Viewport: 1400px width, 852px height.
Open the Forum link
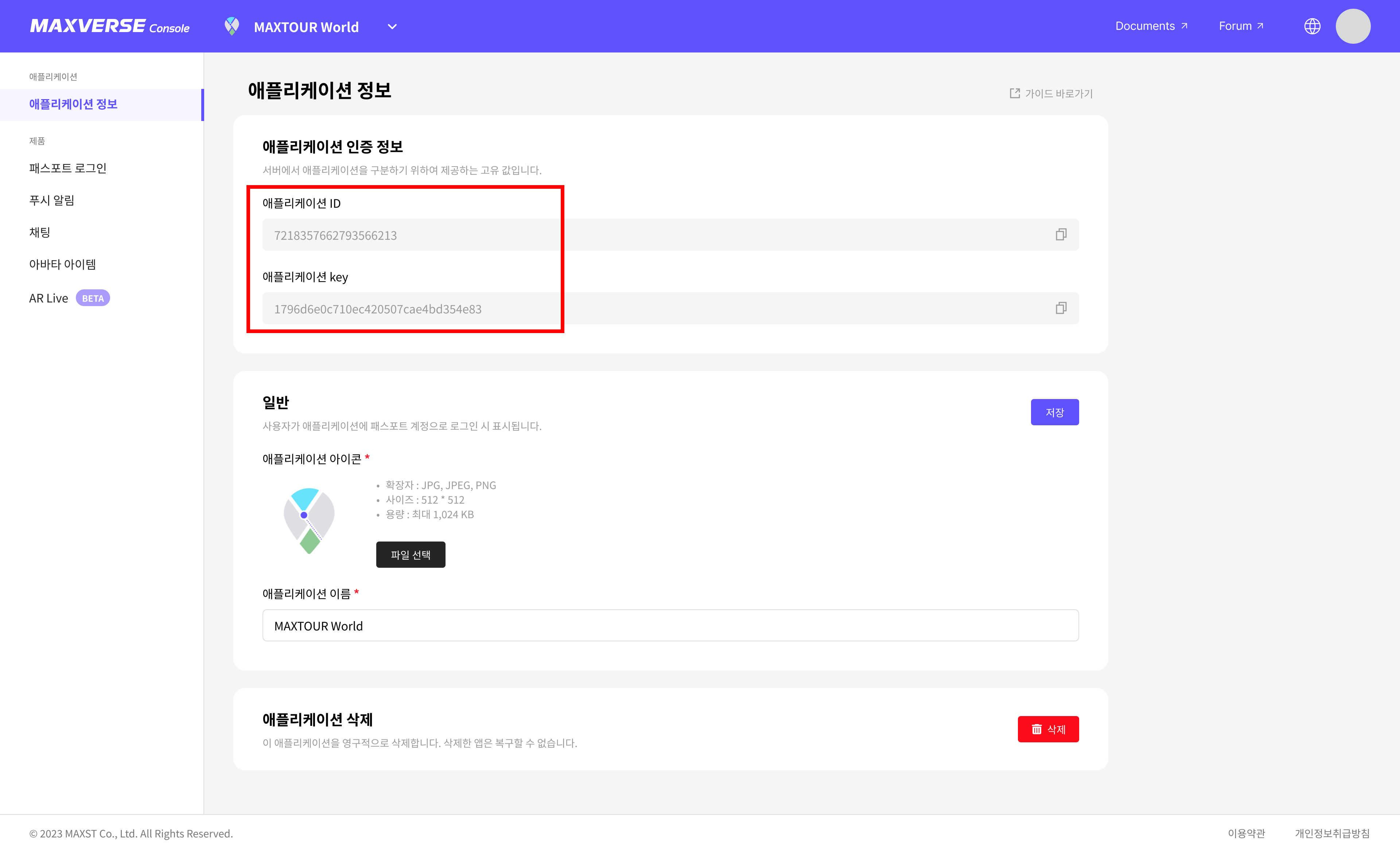pos(1241,26)
